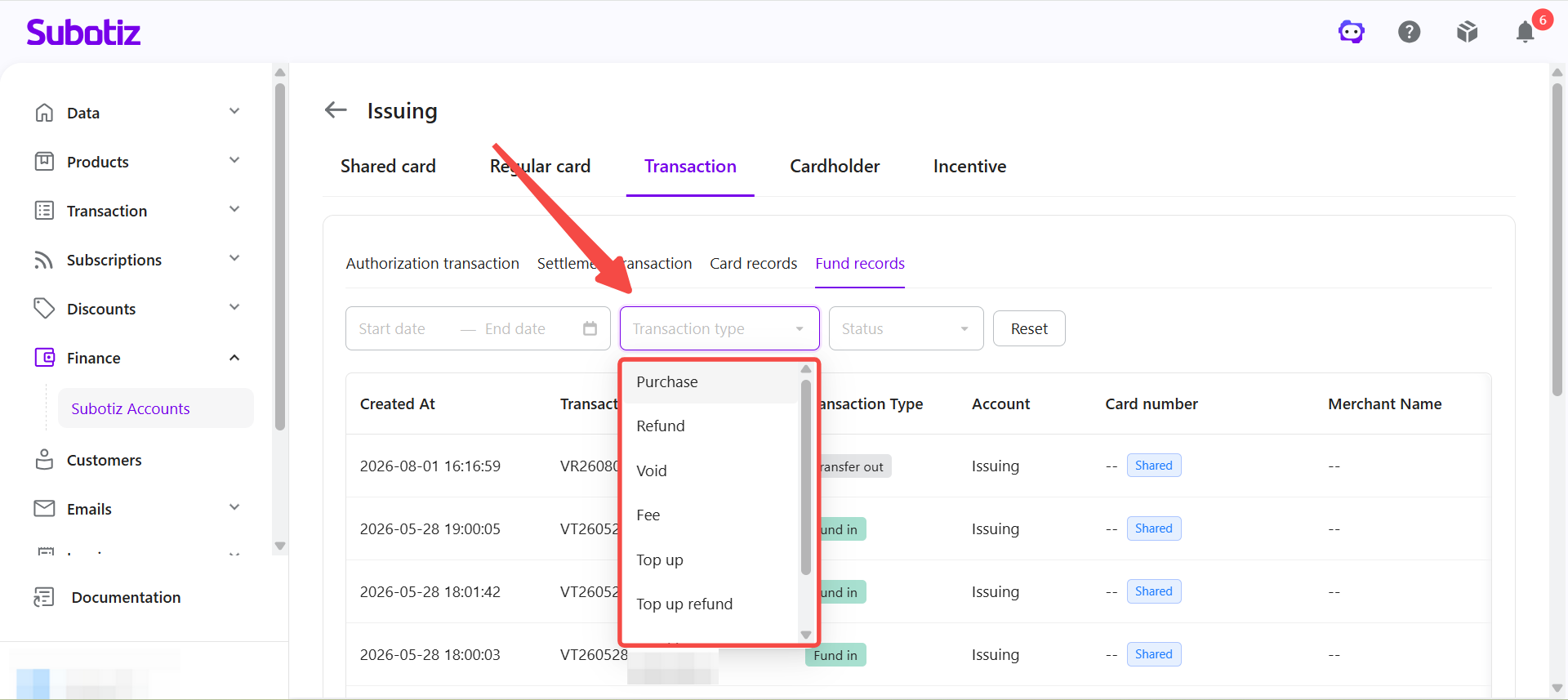This screenshot has height=700, width=1568.
Task: Open the date picker calendar icon
Action: point(590,328)
